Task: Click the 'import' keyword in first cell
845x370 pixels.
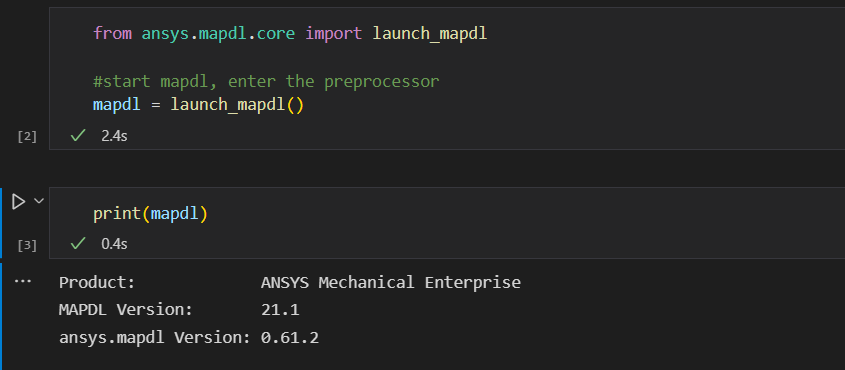Action: pos(334,33)
